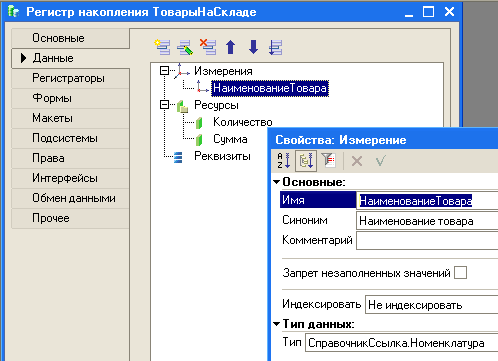Click the Индексировать property label

(321, 304)
